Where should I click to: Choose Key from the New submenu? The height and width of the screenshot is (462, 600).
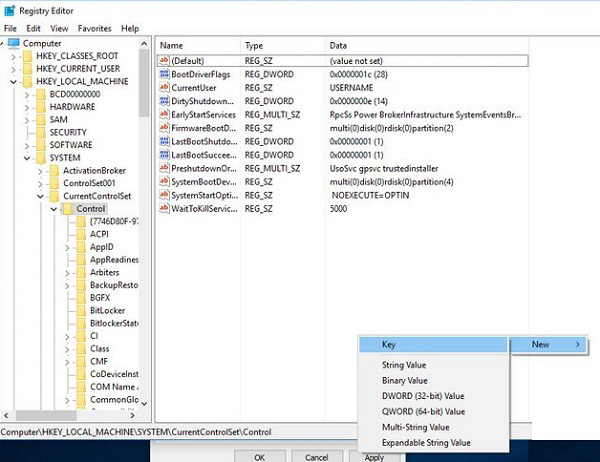point(433,344)
